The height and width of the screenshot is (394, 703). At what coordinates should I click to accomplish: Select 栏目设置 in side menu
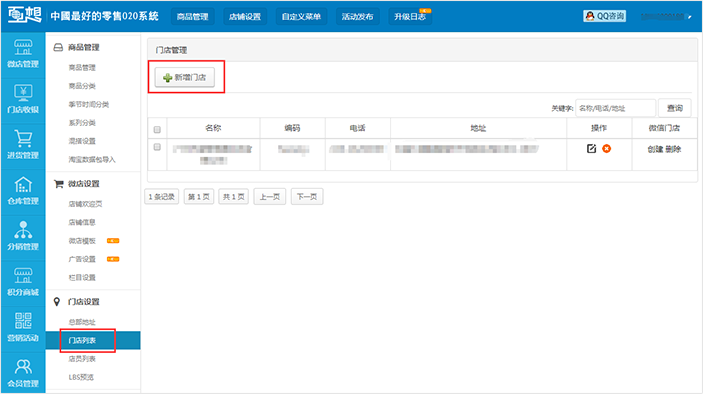pos(82,277)
